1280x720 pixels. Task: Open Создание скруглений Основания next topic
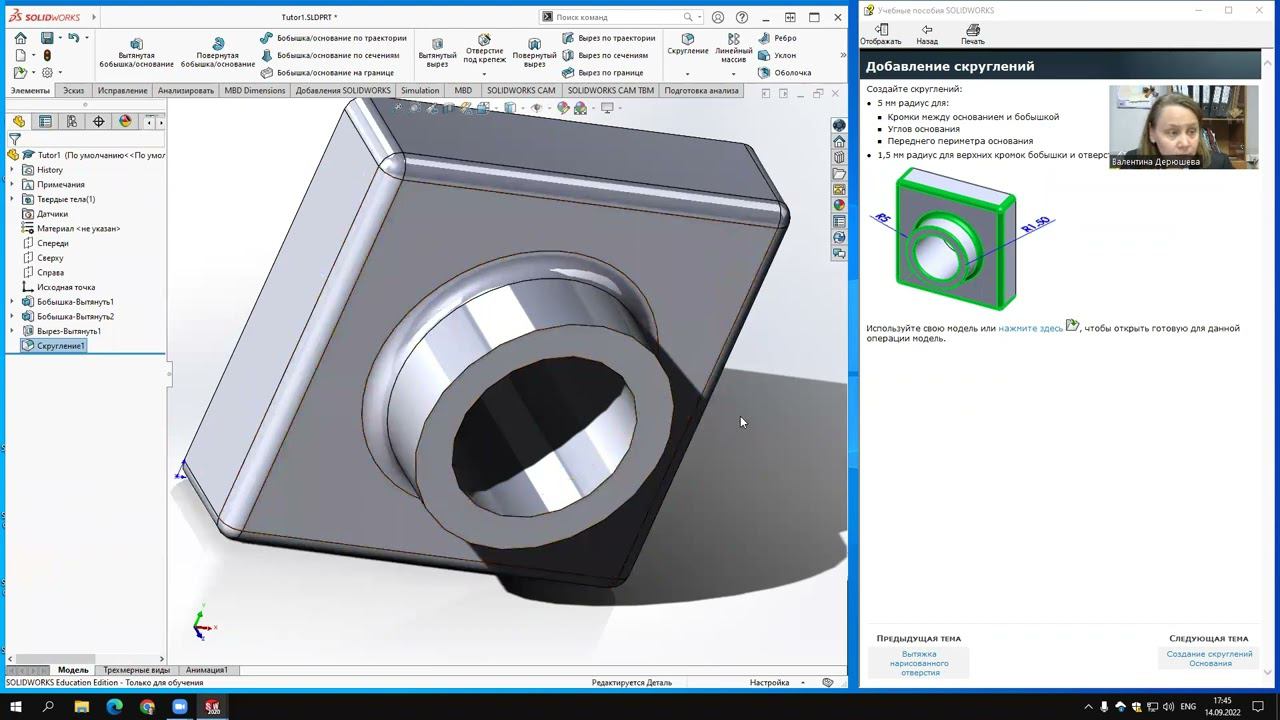(x=1209, y=659)
